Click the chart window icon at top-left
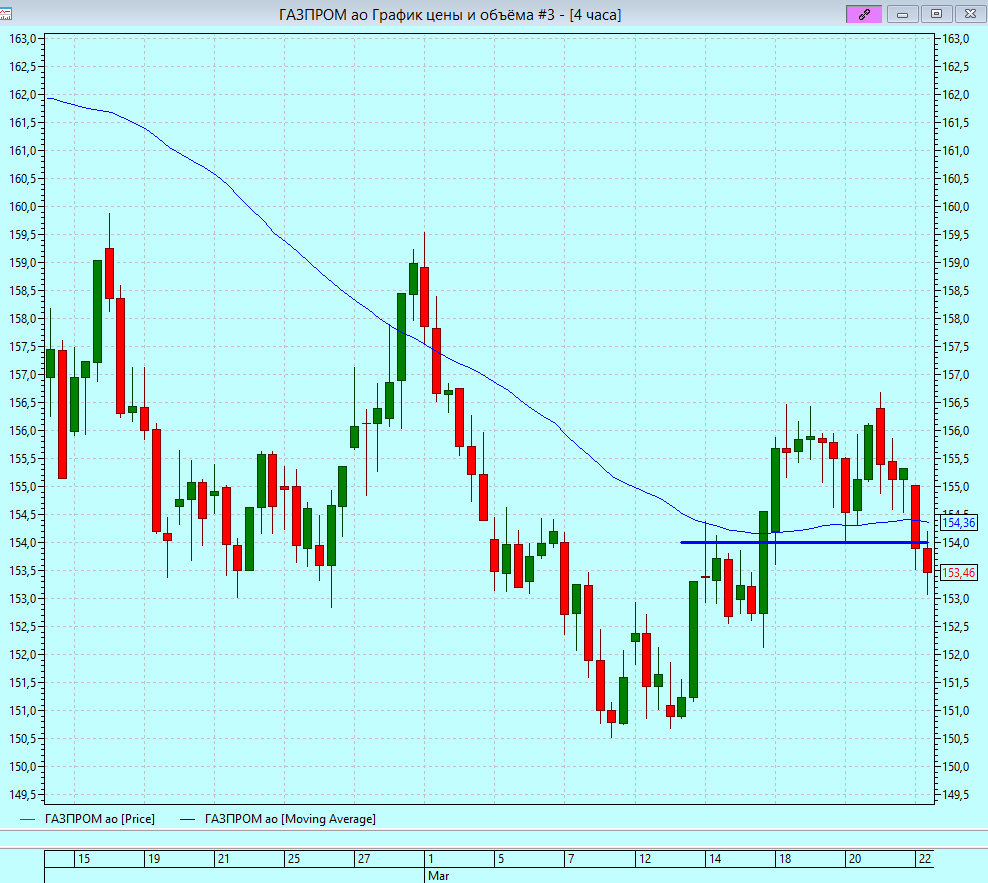 (x=6, y=13)
